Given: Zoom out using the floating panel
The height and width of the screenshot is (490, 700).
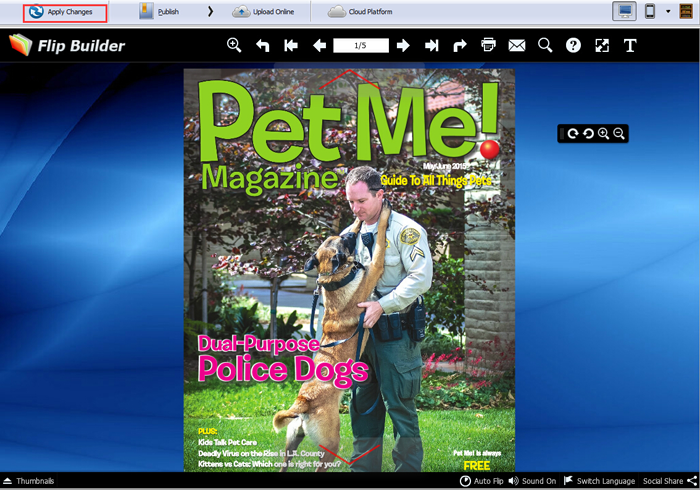Looking at the screenshot, I should point(619,133).
